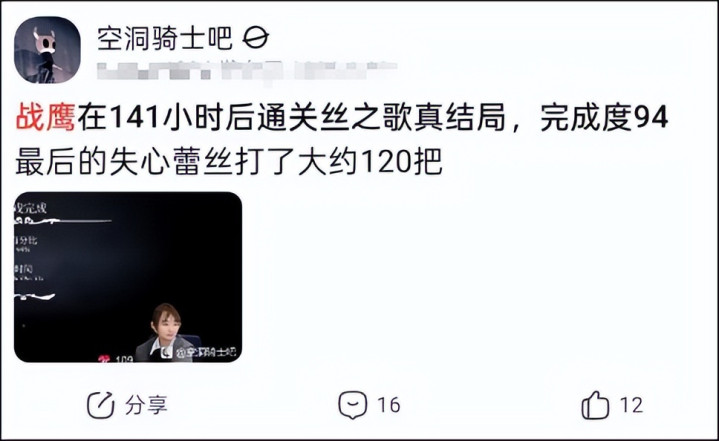Click the share arrow icon
Screen dimensions: 719x441
tap(100, 405)
